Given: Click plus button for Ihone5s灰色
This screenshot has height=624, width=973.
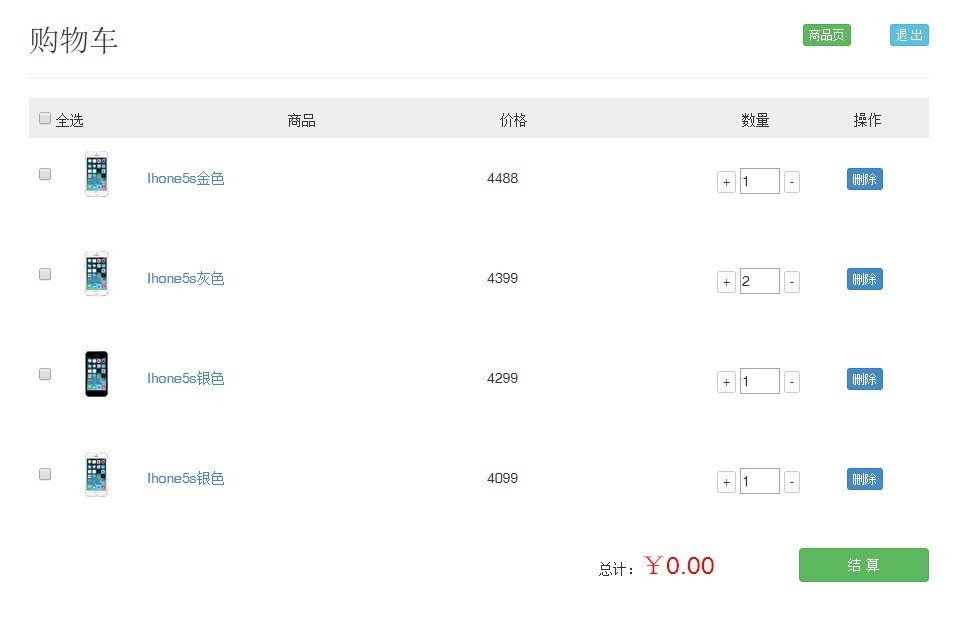Looking at the screenshot, I should click(x=726, y=282).
